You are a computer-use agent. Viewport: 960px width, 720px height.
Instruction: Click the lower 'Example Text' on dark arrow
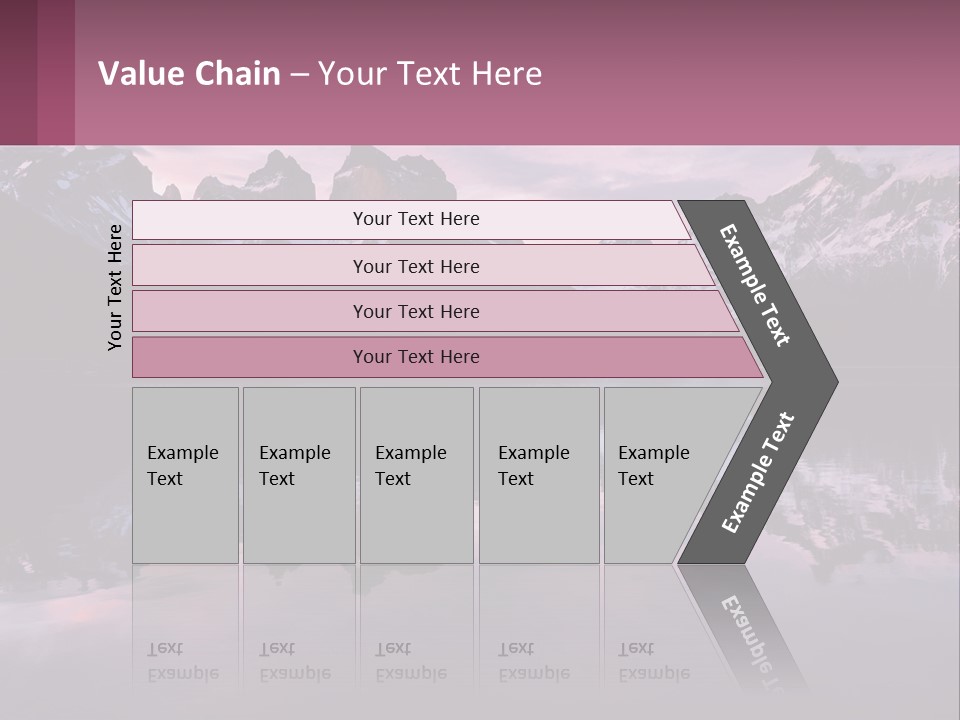tap(758, 473)
